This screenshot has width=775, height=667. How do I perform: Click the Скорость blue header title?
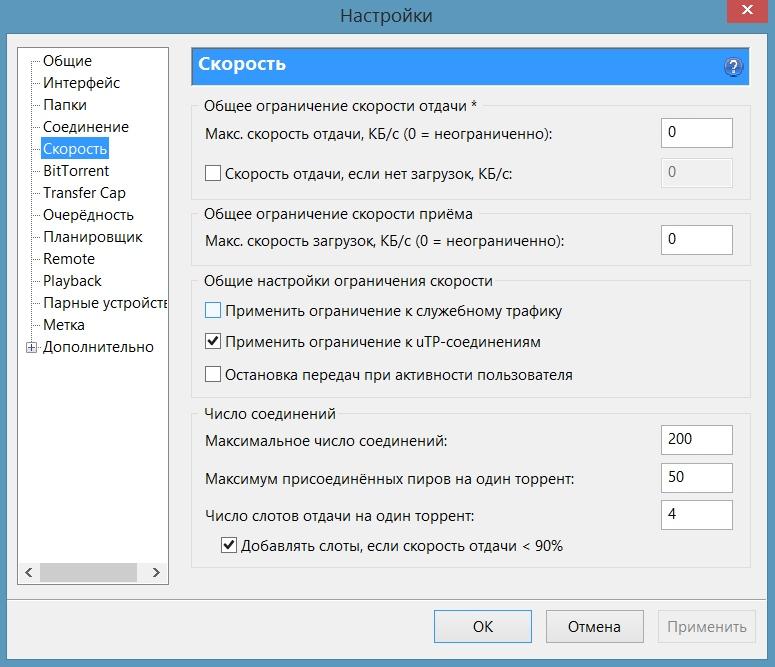(x=242, y=64)
